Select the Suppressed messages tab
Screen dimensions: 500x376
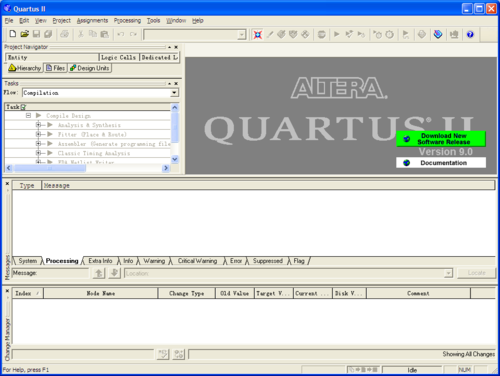coord(267,261)
